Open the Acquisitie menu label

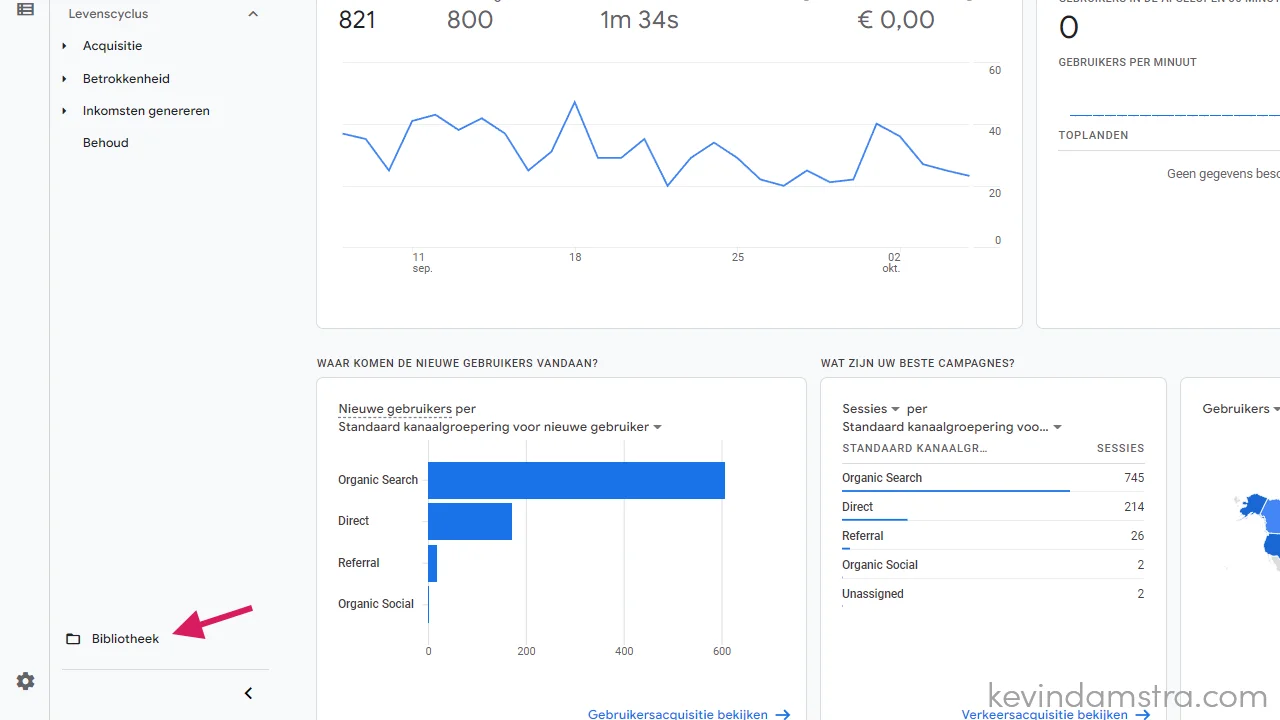[113, 46]
